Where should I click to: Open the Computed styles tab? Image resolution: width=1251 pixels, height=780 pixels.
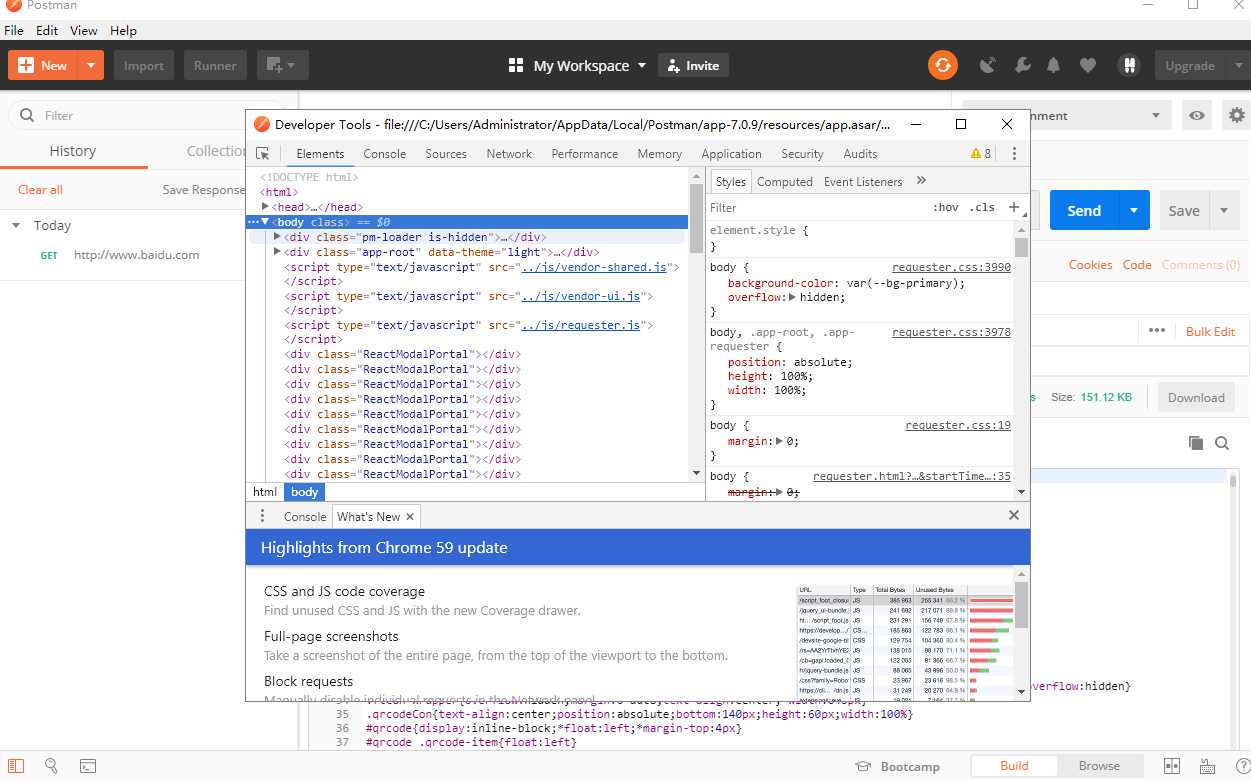click(785, 182)
